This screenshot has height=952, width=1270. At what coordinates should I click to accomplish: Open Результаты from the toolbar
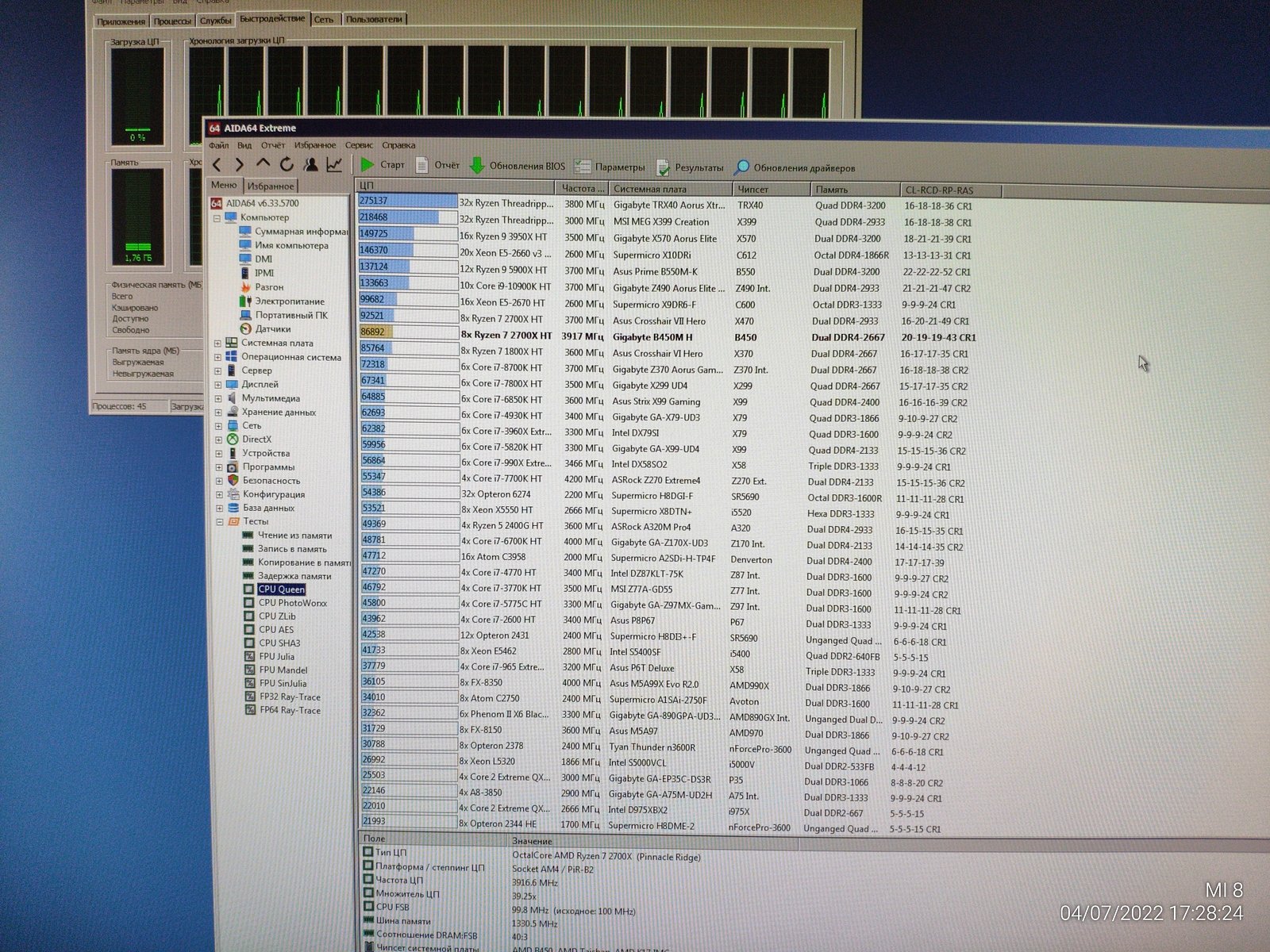click(690, 167)
